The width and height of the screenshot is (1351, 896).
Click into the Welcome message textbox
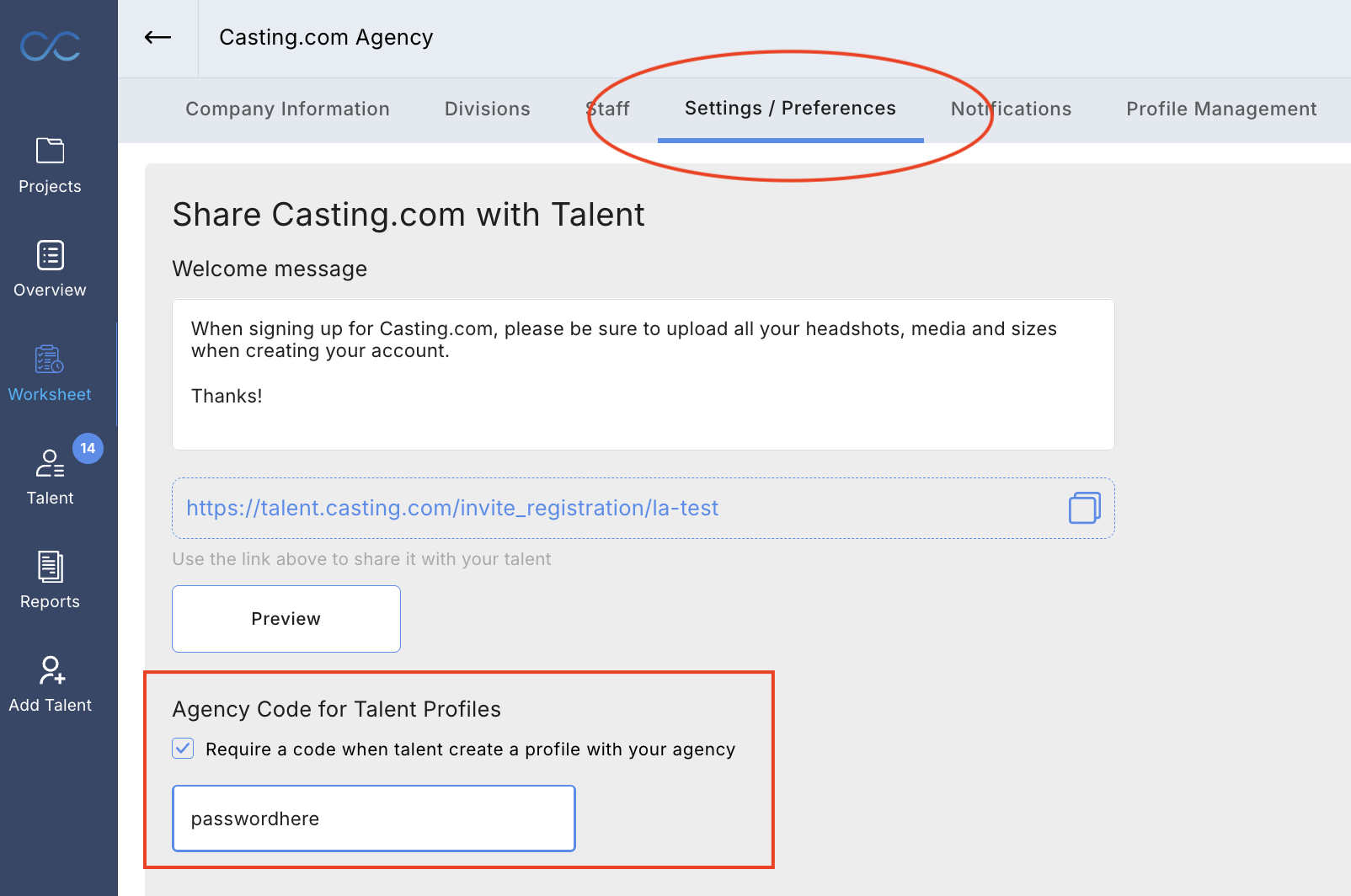click(x=643, y=375)
